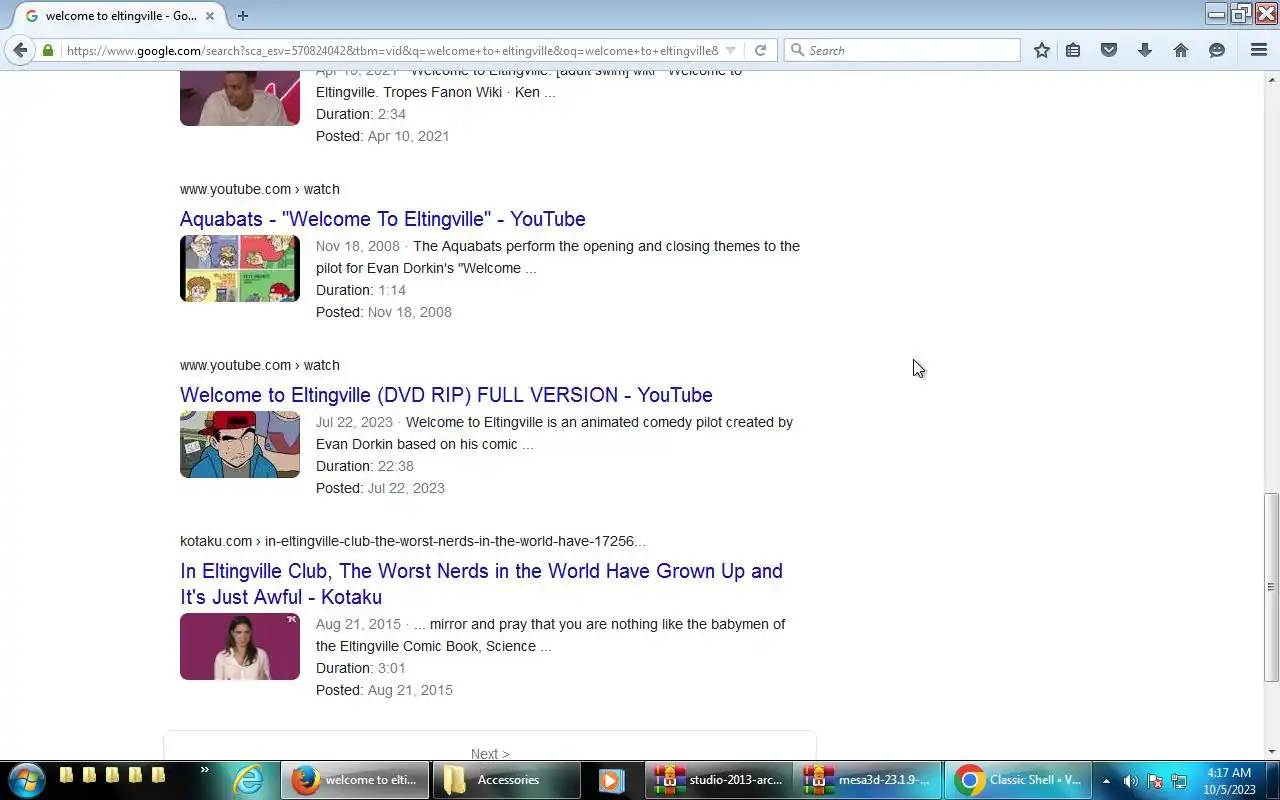Open the Kotaku Eltingville Club article link

(481, 584)
